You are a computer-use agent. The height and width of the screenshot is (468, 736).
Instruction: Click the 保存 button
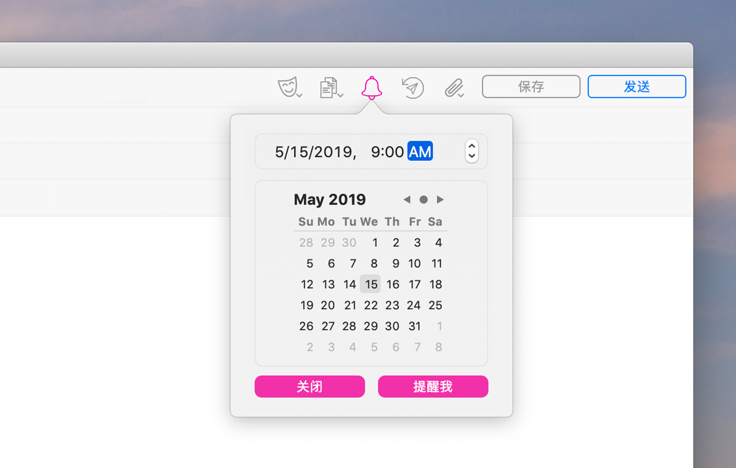coord(531,87)
